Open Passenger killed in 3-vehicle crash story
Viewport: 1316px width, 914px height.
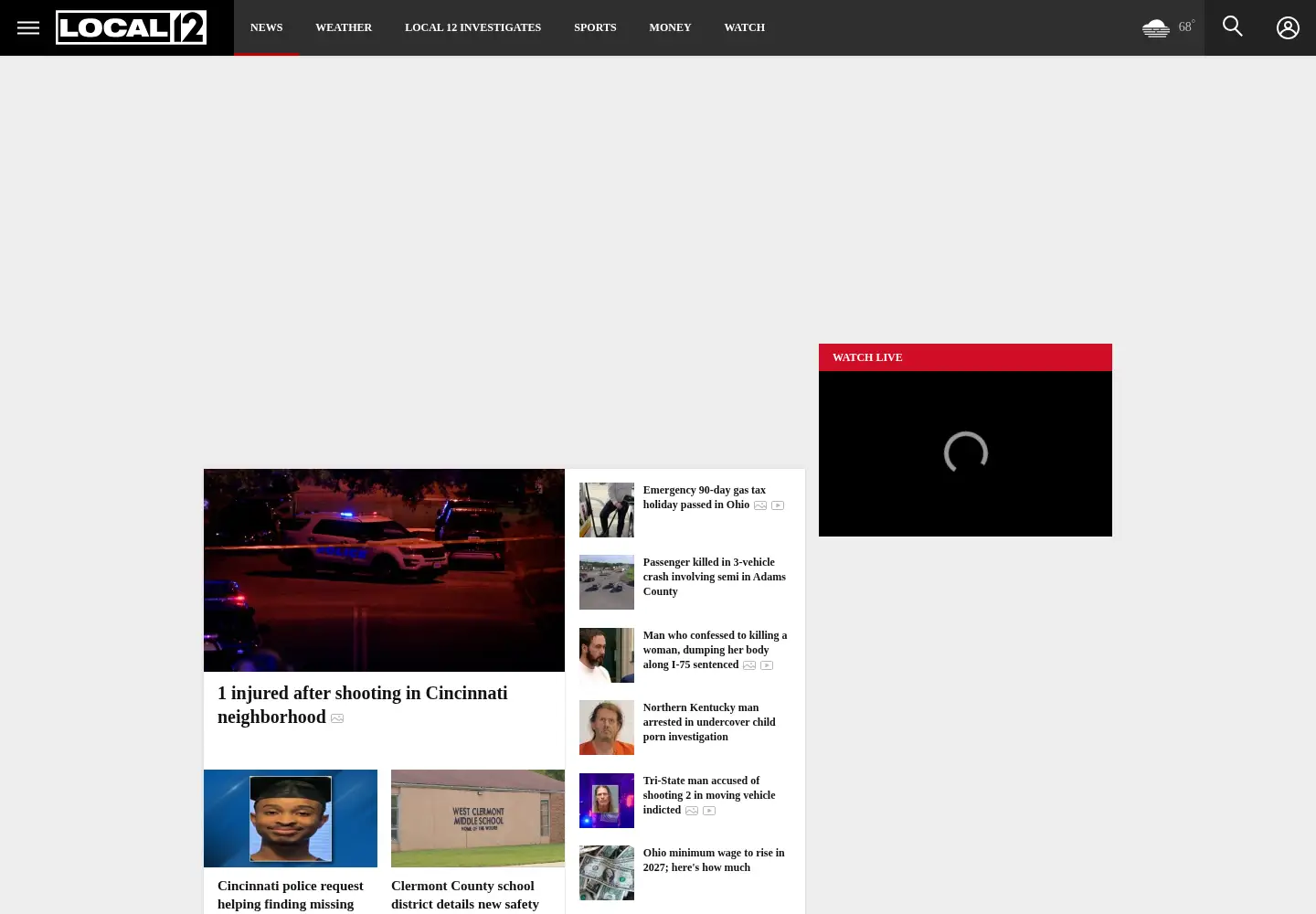[x=714, y=577]
